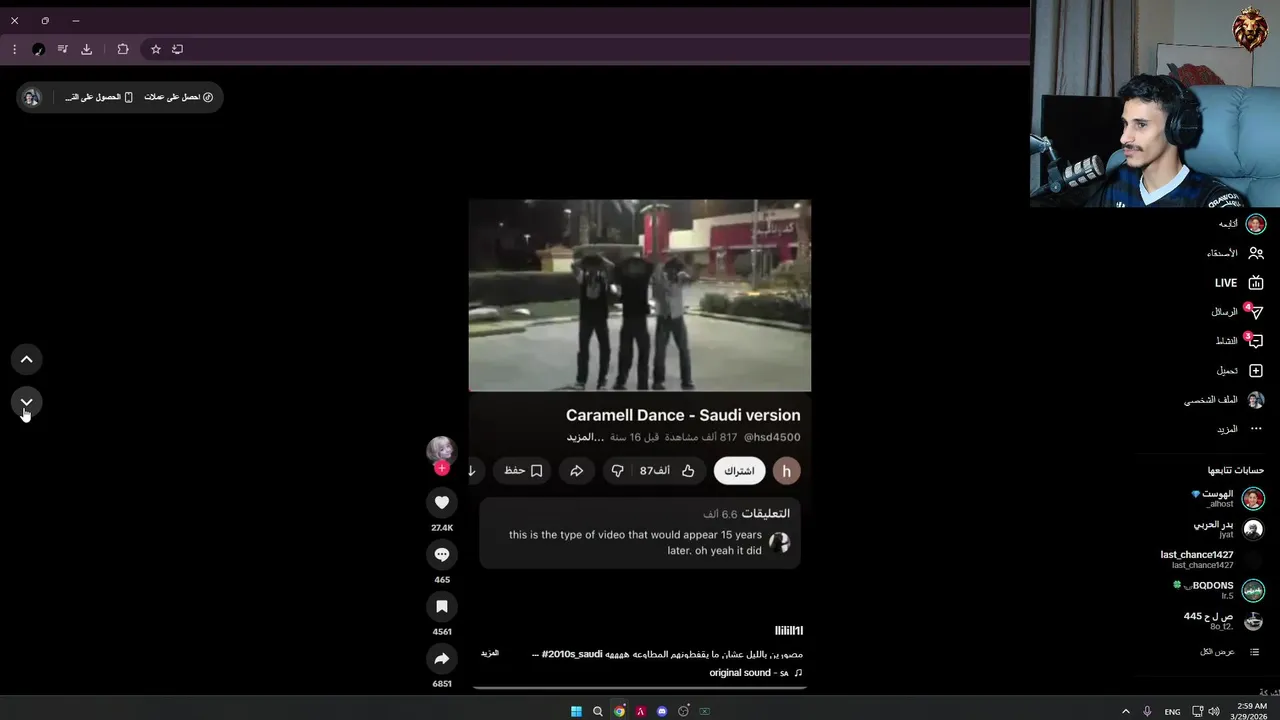The width and height of the screenshot is (1280, 720).
Task: Click the Discord taskbar icon
Action: point(662,711)
